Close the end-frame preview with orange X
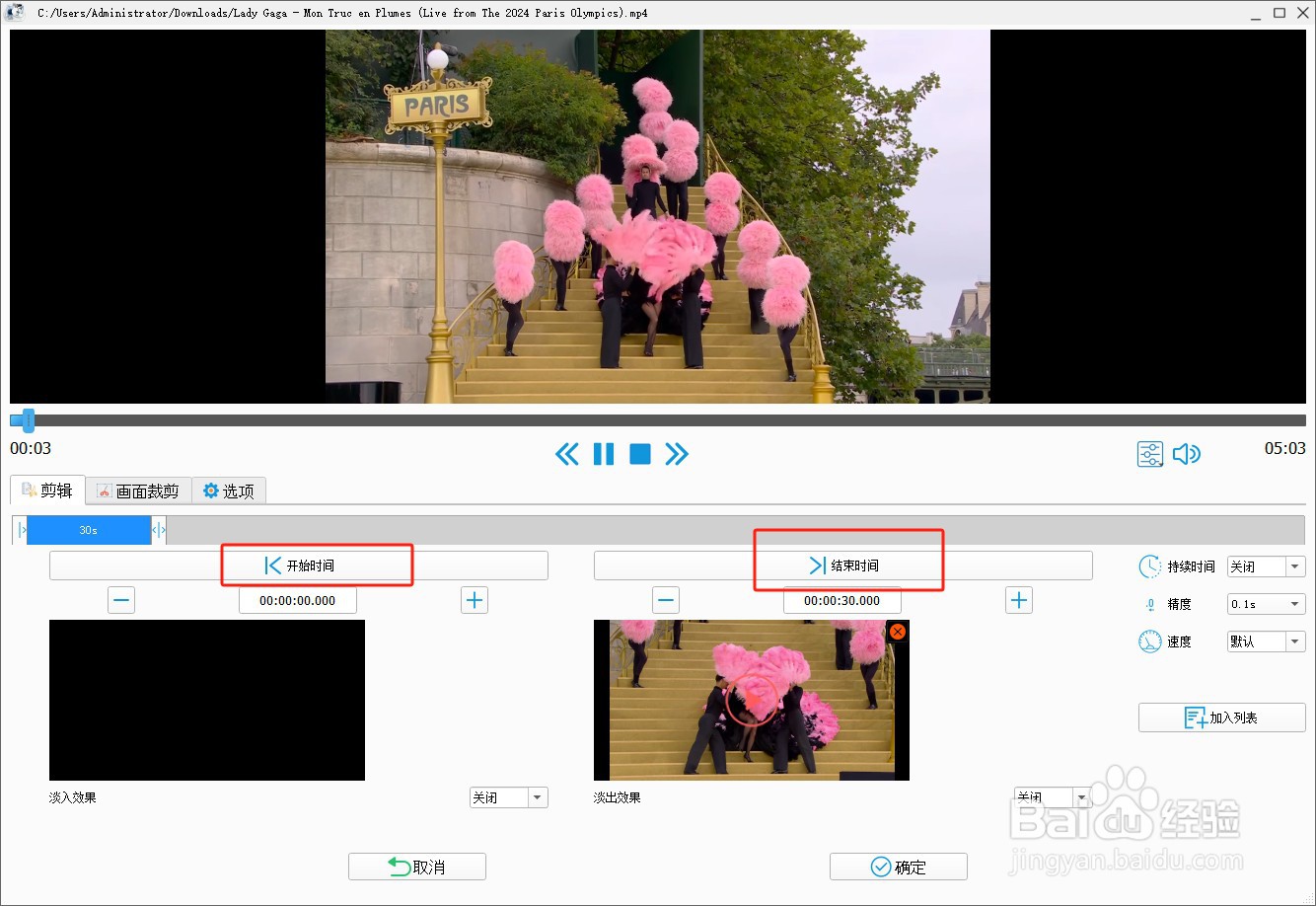Image resolution: width=1316 pixels, height=906 pixels. (898, 632)
